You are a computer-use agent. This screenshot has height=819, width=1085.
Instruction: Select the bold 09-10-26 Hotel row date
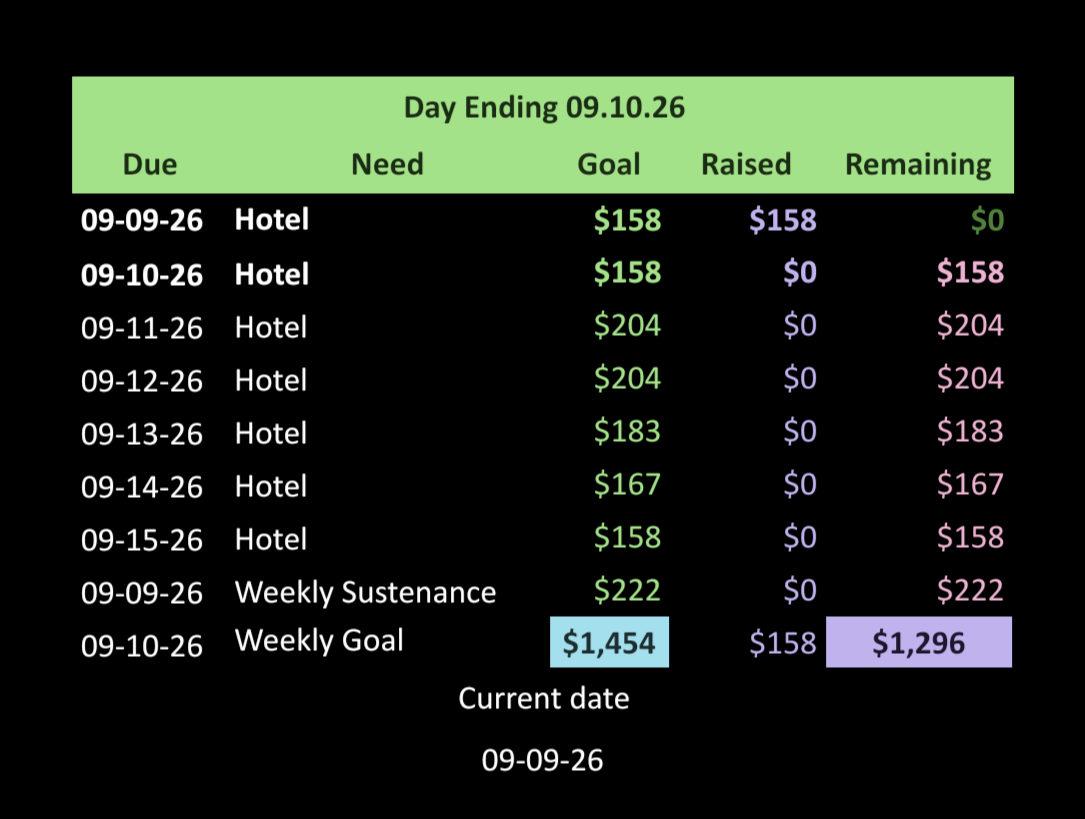click(142, 275)
